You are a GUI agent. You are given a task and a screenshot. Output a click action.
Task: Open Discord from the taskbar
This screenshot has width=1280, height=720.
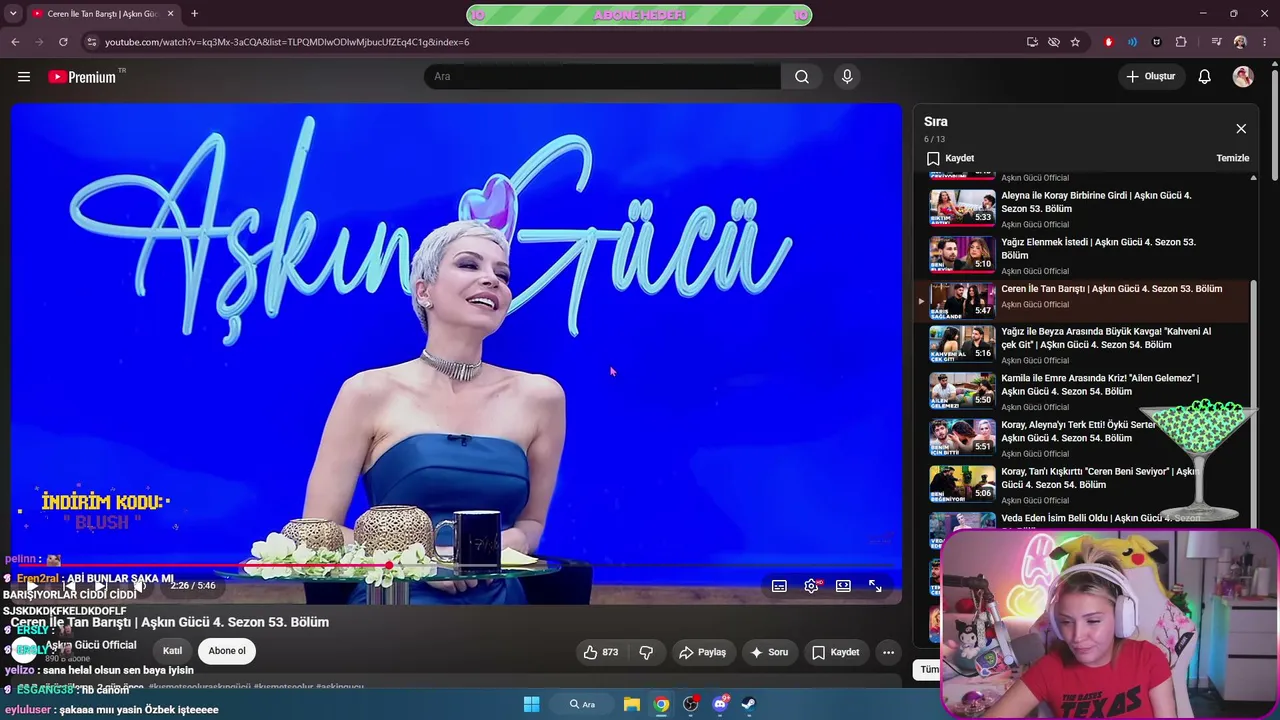pyautogui.click(x=720, y=704)
